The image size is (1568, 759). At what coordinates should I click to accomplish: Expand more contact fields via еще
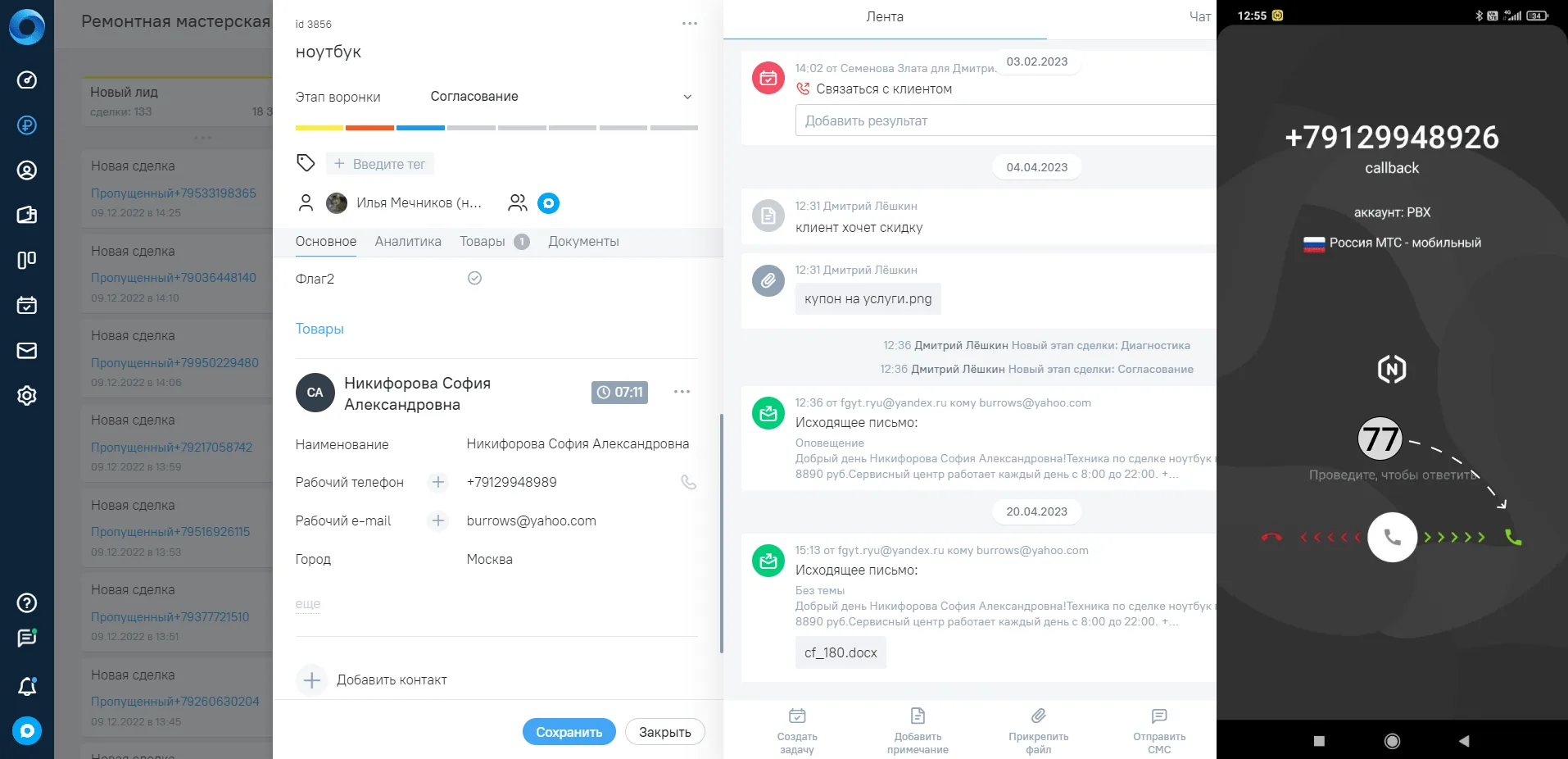coord(308,604)
